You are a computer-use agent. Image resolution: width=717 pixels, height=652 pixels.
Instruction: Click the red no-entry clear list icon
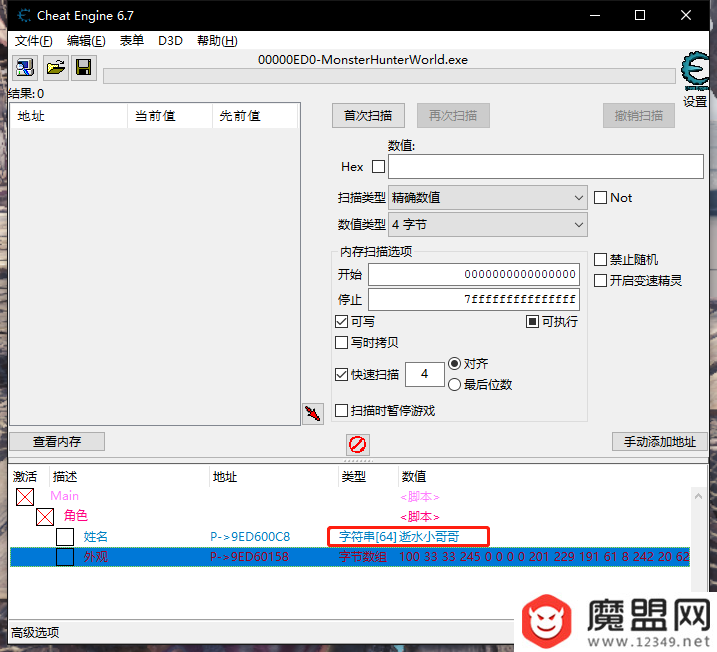point(358,444)
